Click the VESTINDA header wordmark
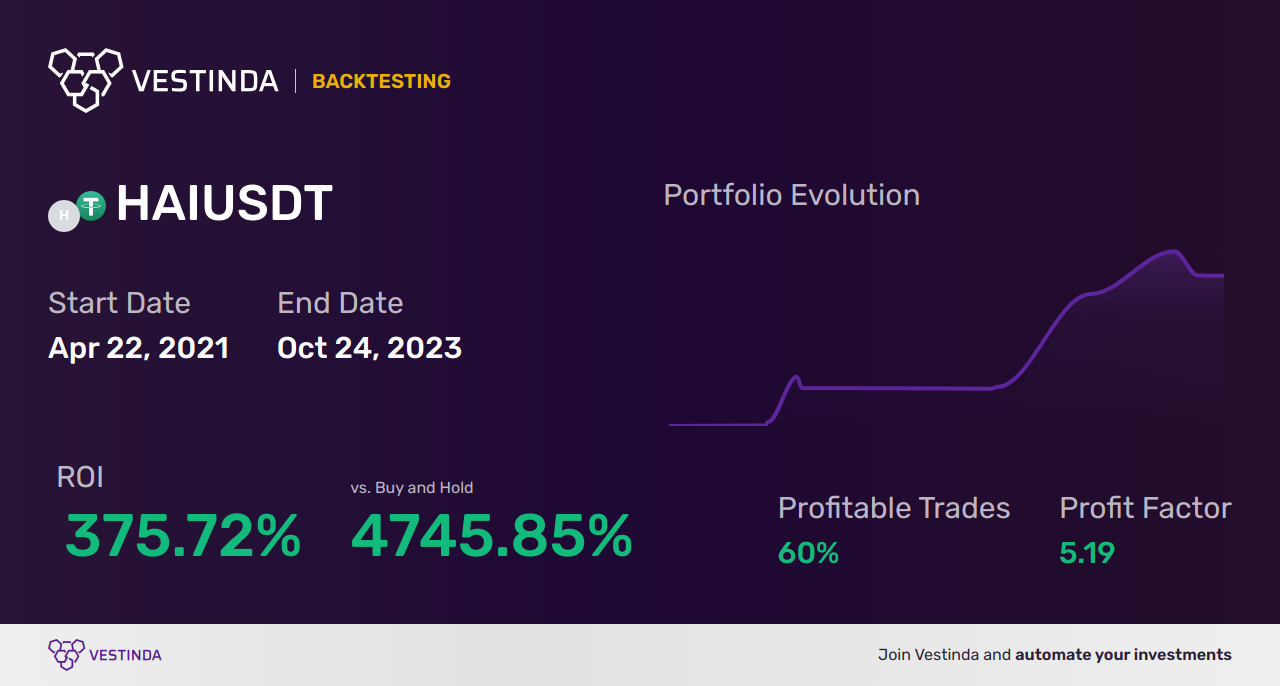Viewport: 1280px width, 686px height. point(205,82)
